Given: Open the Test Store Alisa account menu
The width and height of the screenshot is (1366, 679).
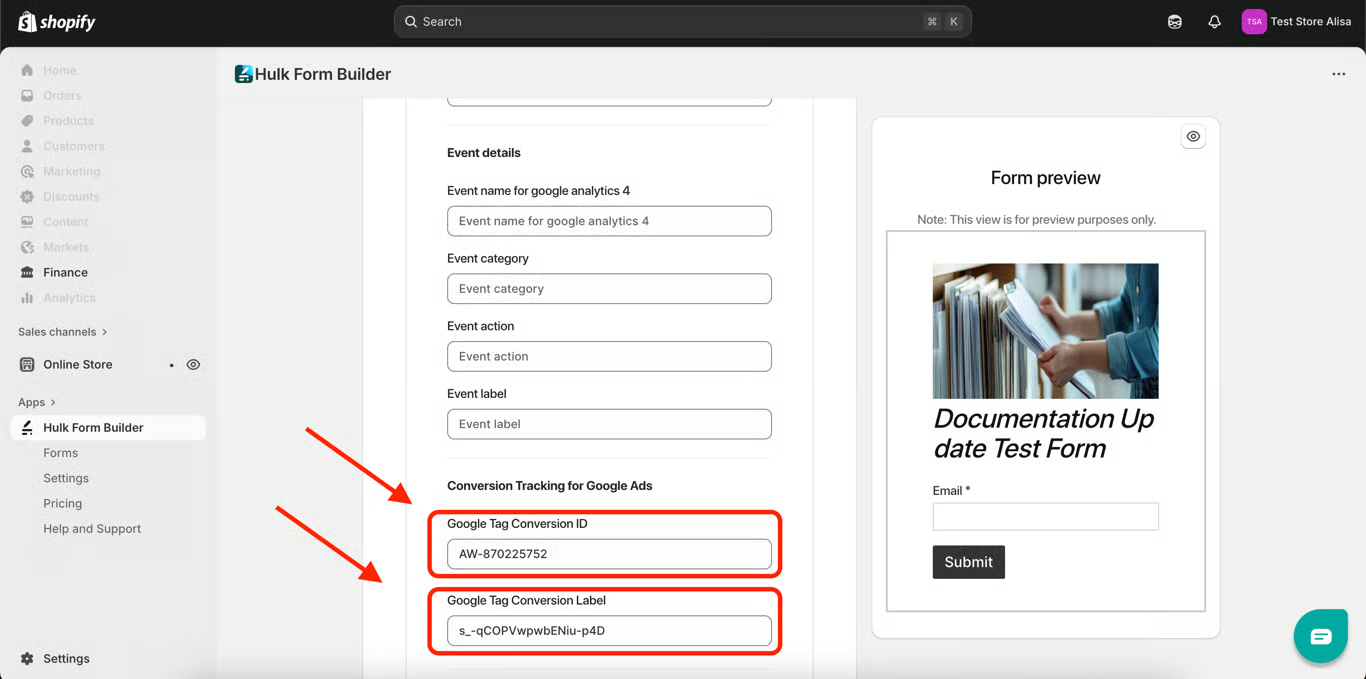Looking at the screenshot, I should tap(1297, 21).
